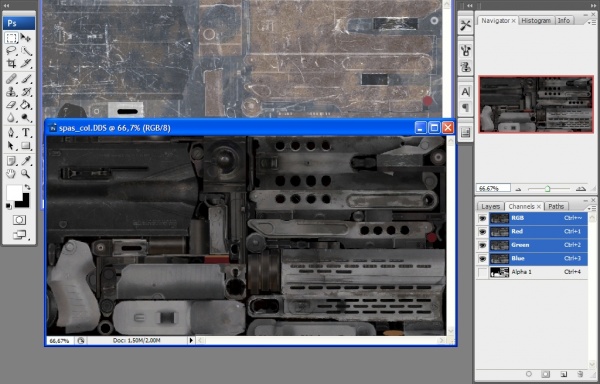Select the History Brush tool
Screen dimensions: 600x384
(x=26, y=92)
